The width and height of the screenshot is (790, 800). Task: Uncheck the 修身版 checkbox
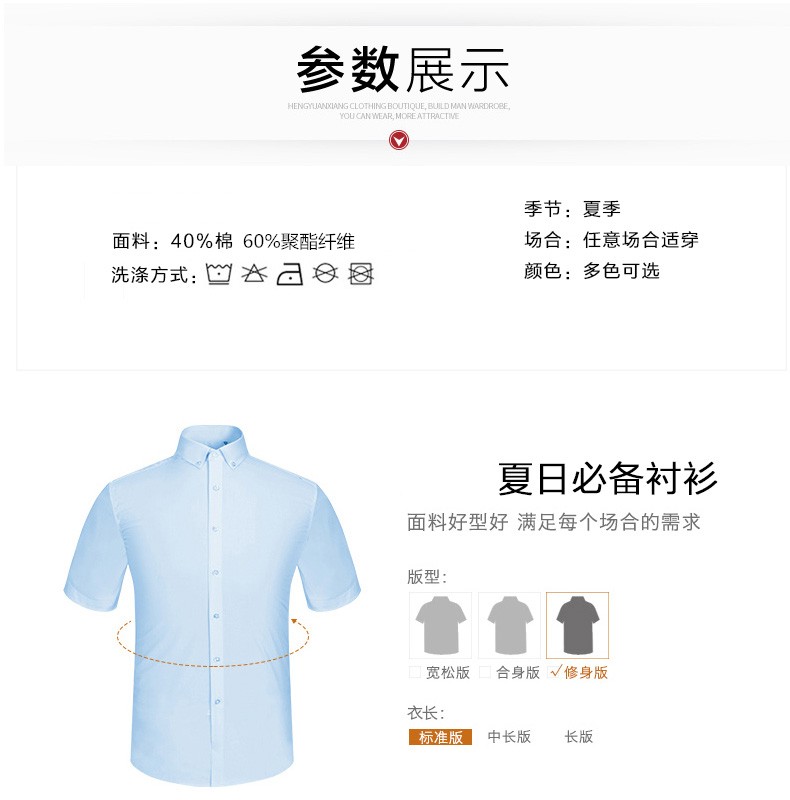click(554, 671)
